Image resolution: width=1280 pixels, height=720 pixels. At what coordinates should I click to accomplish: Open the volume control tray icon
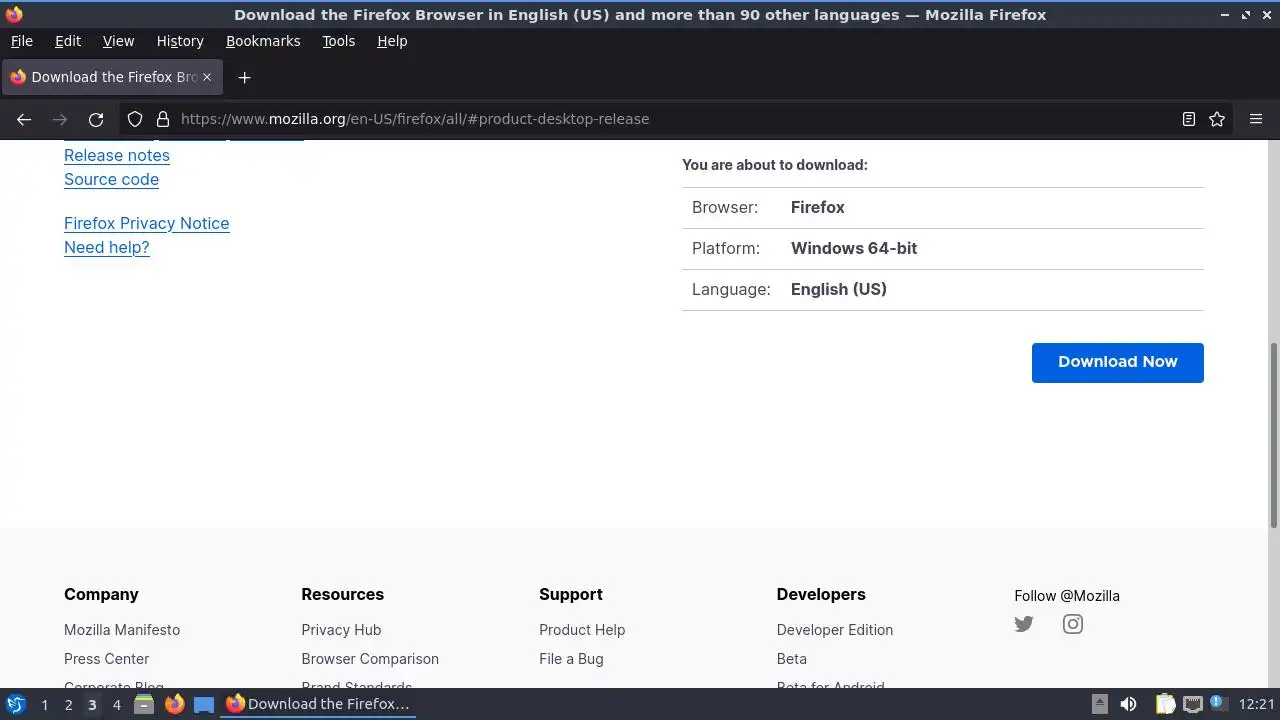point(1129,704)
